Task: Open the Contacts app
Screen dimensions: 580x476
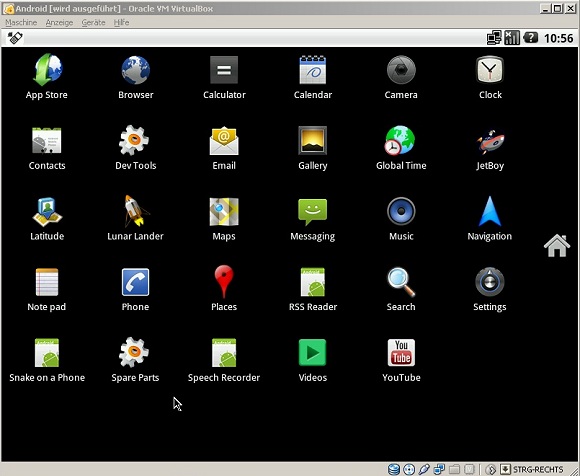Action: [47, 148]
